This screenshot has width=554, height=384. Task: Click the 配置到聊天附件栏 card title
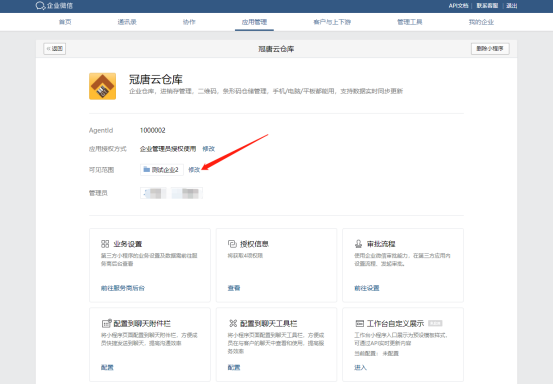pyautogui.click(x=142, y=323)
